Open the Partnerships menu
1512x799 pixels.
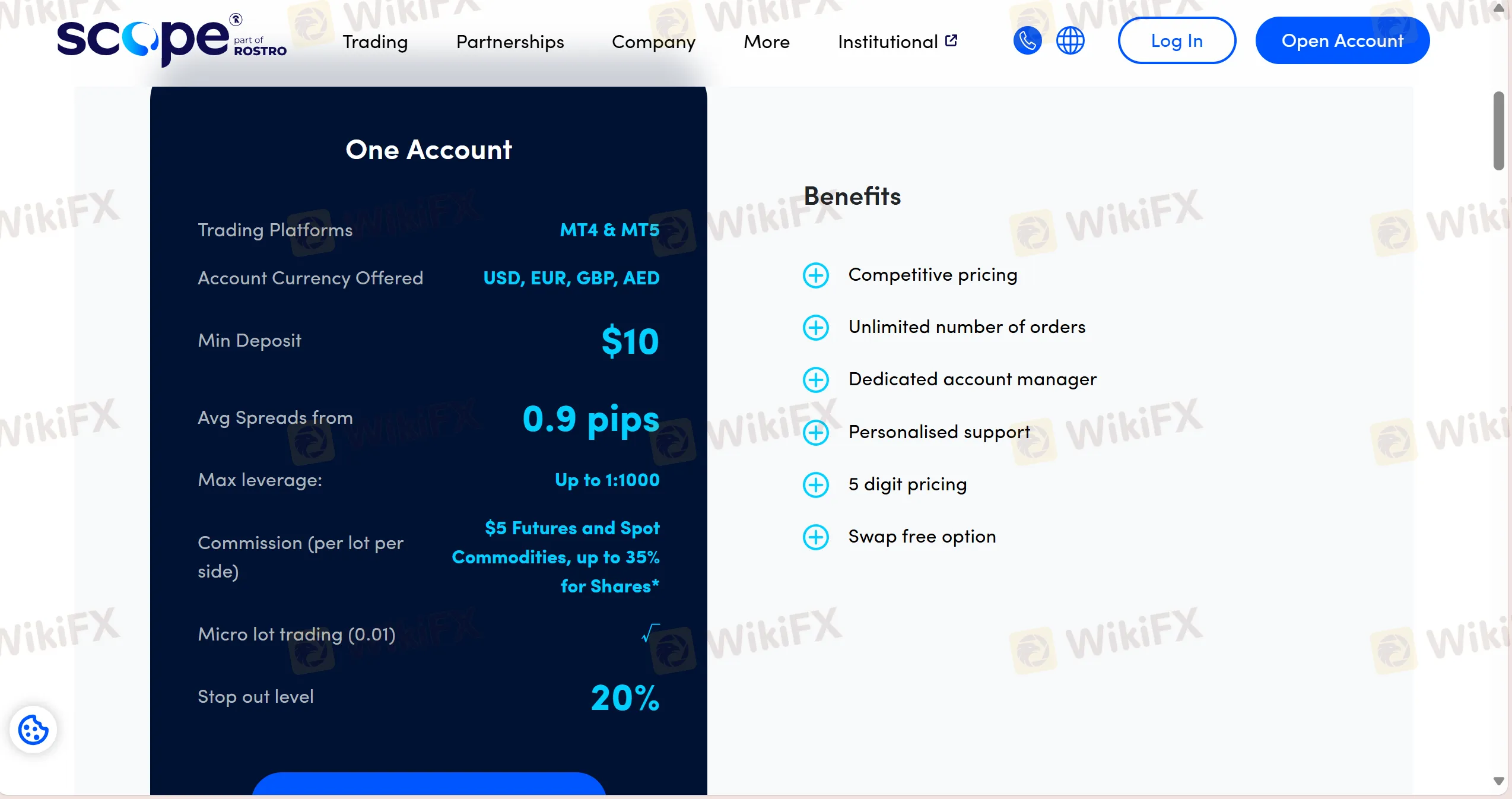509,42
